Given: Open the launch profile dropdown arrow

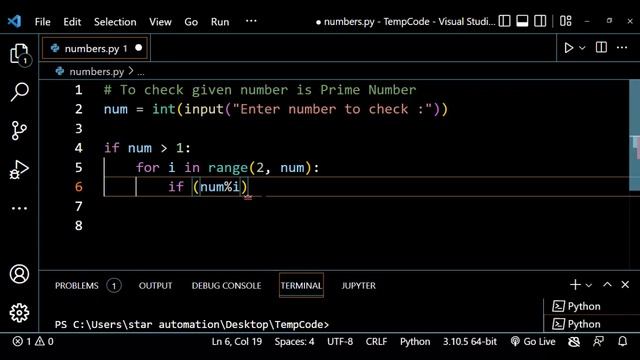Looking at the screenshot, I should point(589,285).
